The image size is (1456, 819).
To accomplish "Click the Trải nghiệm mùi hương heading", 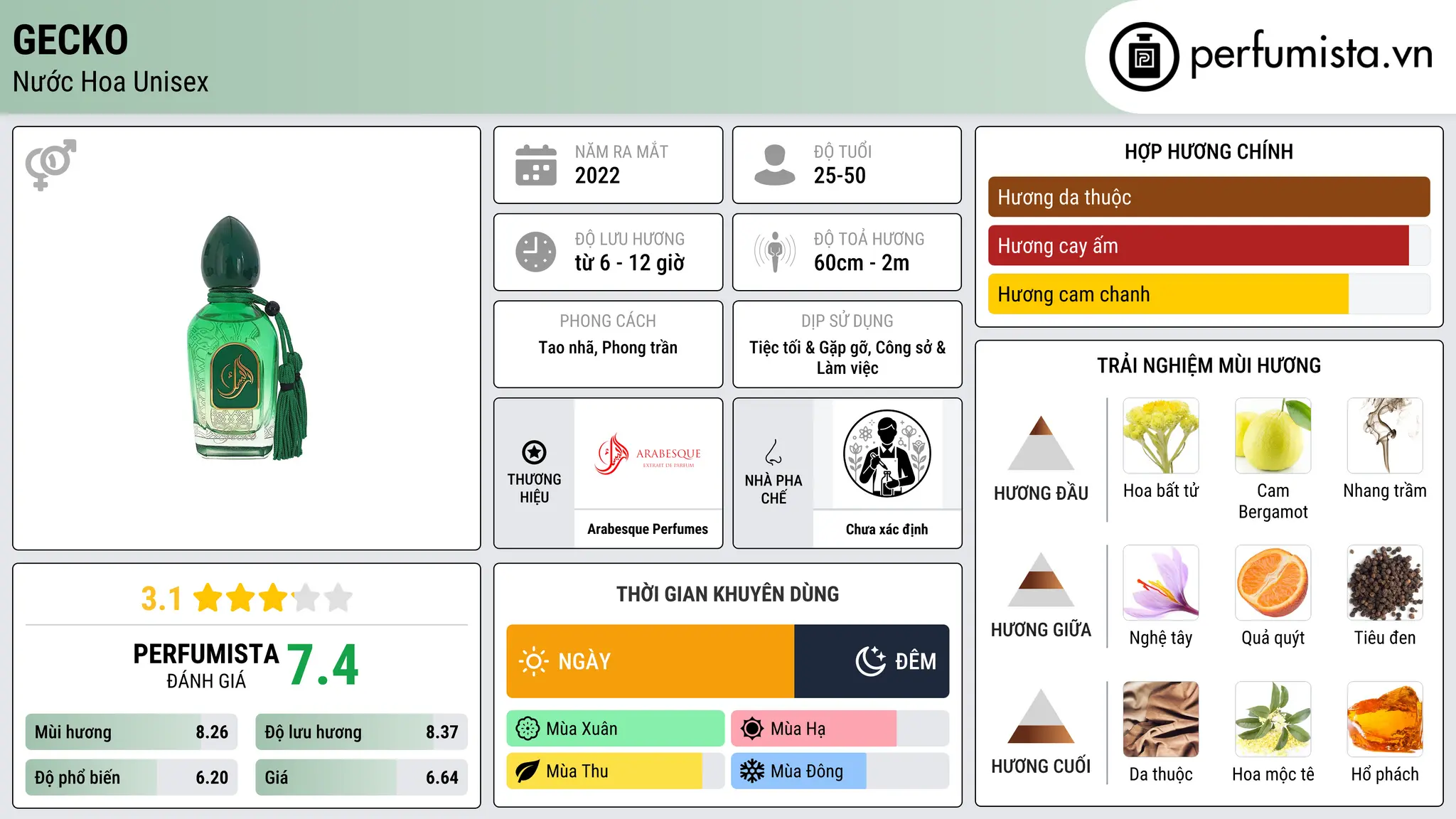I will click(1209, 365).
